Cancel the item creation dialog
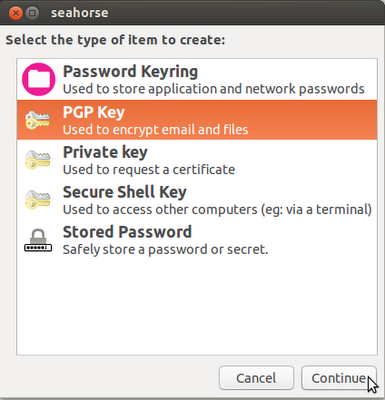The image size is (385, 400). click(256, 378)
